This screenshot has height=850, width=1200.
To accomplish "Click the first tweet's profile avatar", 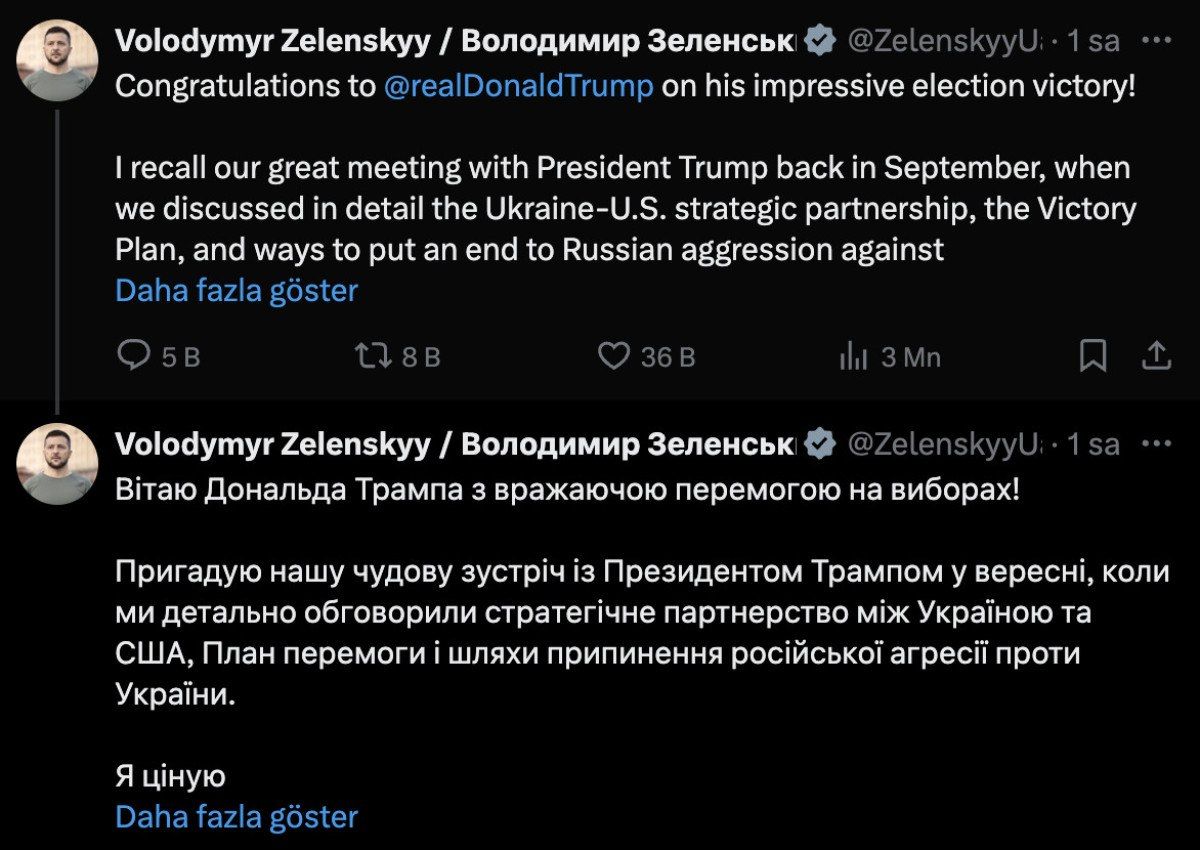I will (58, 60).
